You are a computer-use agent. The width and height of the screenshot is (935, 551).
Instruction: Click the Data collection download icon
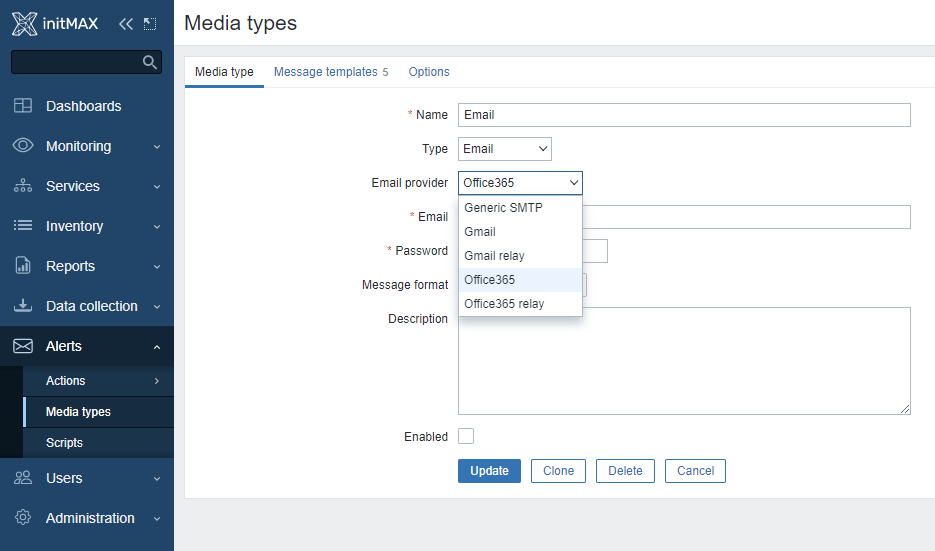coord(23,305)
